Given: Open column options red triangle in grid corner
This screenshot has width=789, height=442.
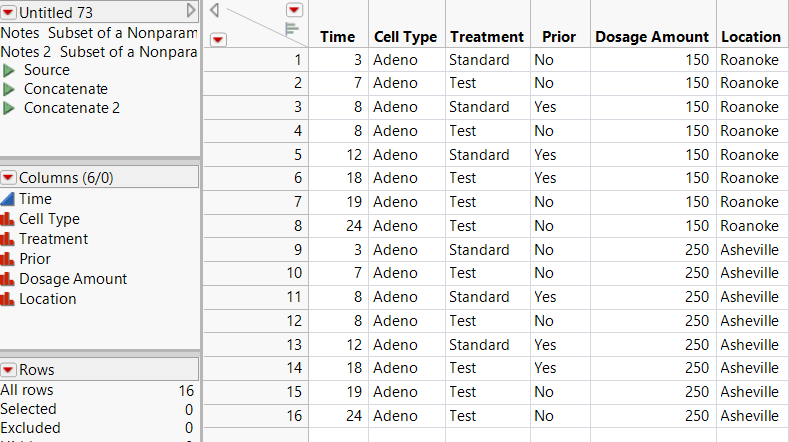Looking at the screenshot, I should [x=294, y=10].
